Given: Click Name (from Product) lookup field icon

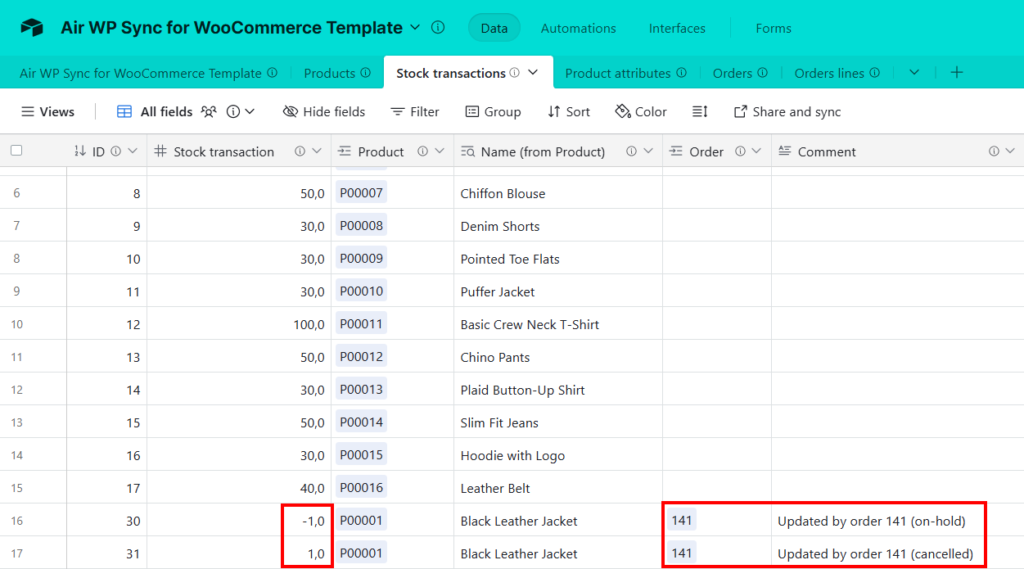Looking at the screenshot, I should coord(468,151).
